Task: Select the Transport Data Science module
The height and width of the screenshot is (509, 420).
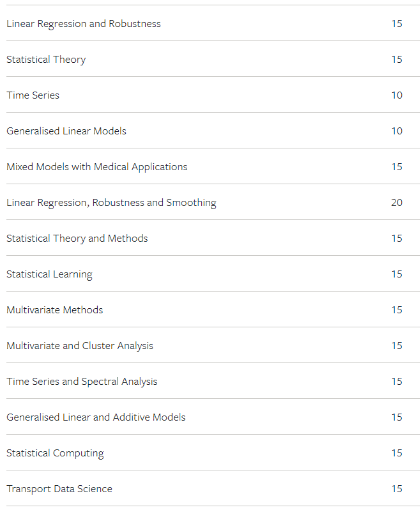Action: [x=59, y=489]
